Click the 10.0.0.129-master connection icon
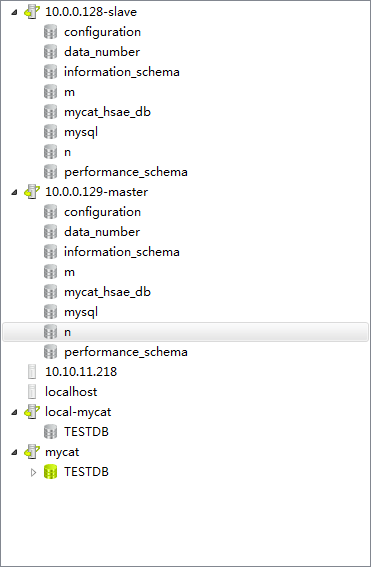Image resolution: width=371 pixels, height=567 pixels. tap(32, 192)
